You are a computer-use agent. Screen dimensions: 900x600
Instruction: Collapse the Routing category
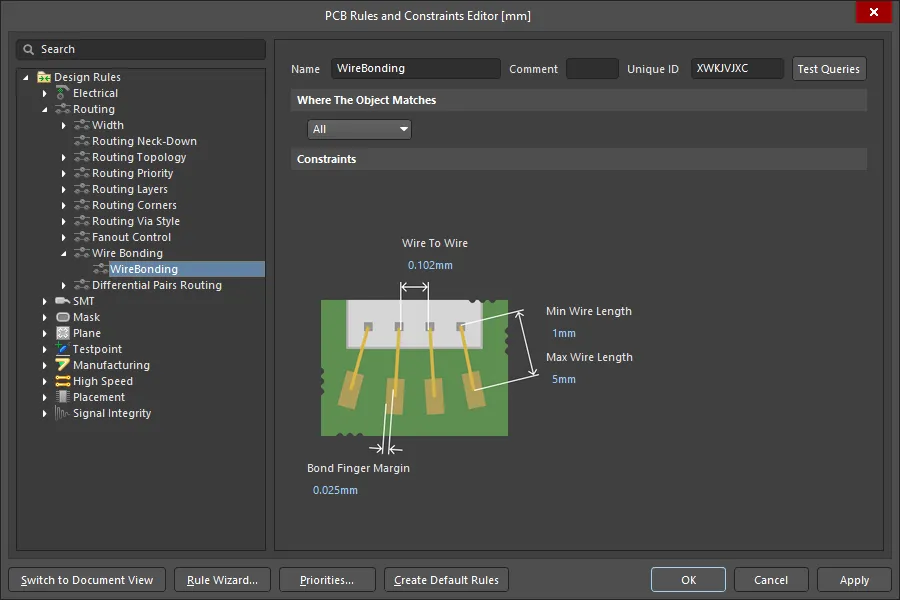click(44, 109)
